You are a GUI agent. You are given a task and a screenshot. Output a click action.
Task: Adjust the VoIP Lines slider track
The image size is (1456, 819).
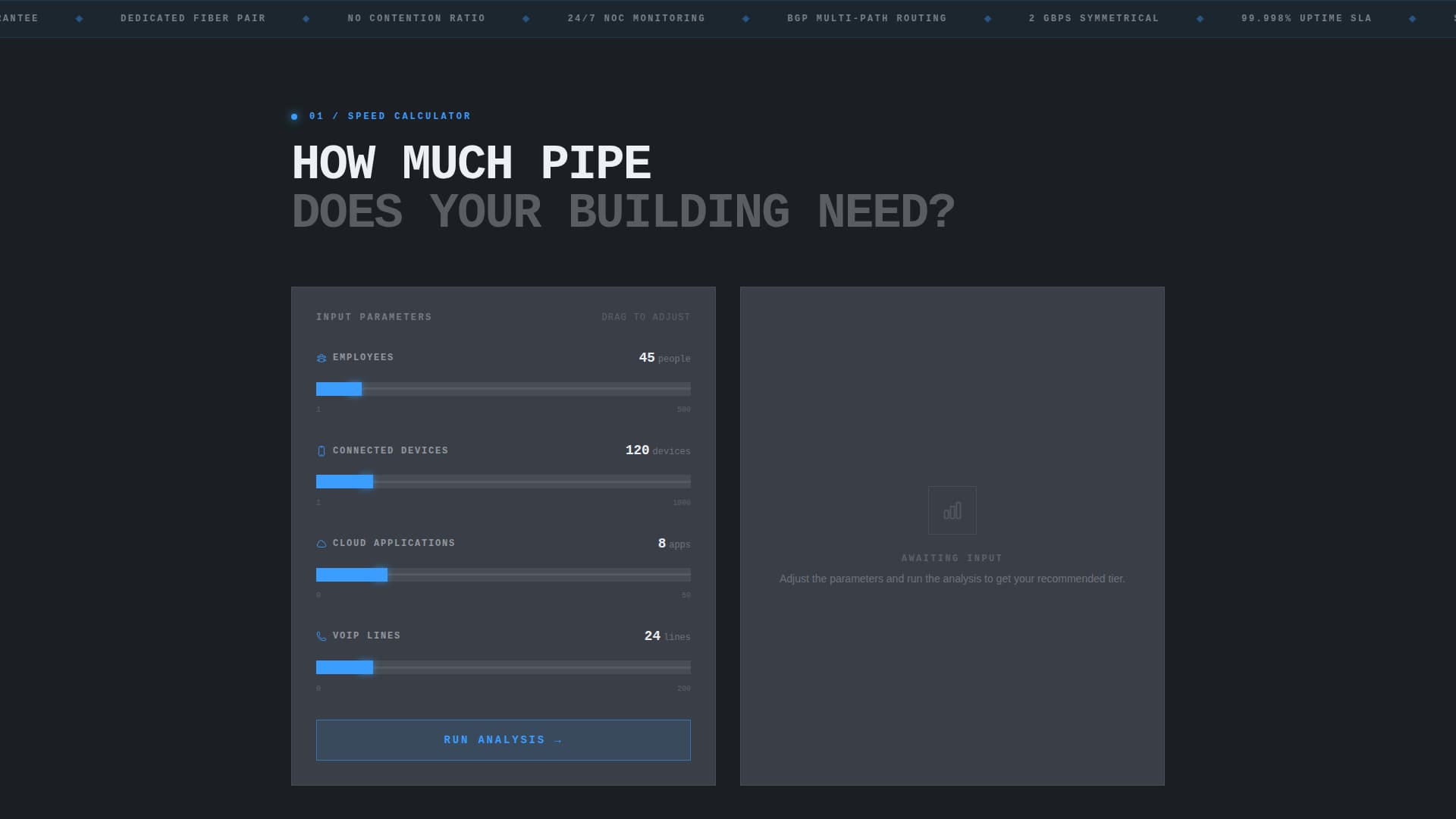click(504, 667)
